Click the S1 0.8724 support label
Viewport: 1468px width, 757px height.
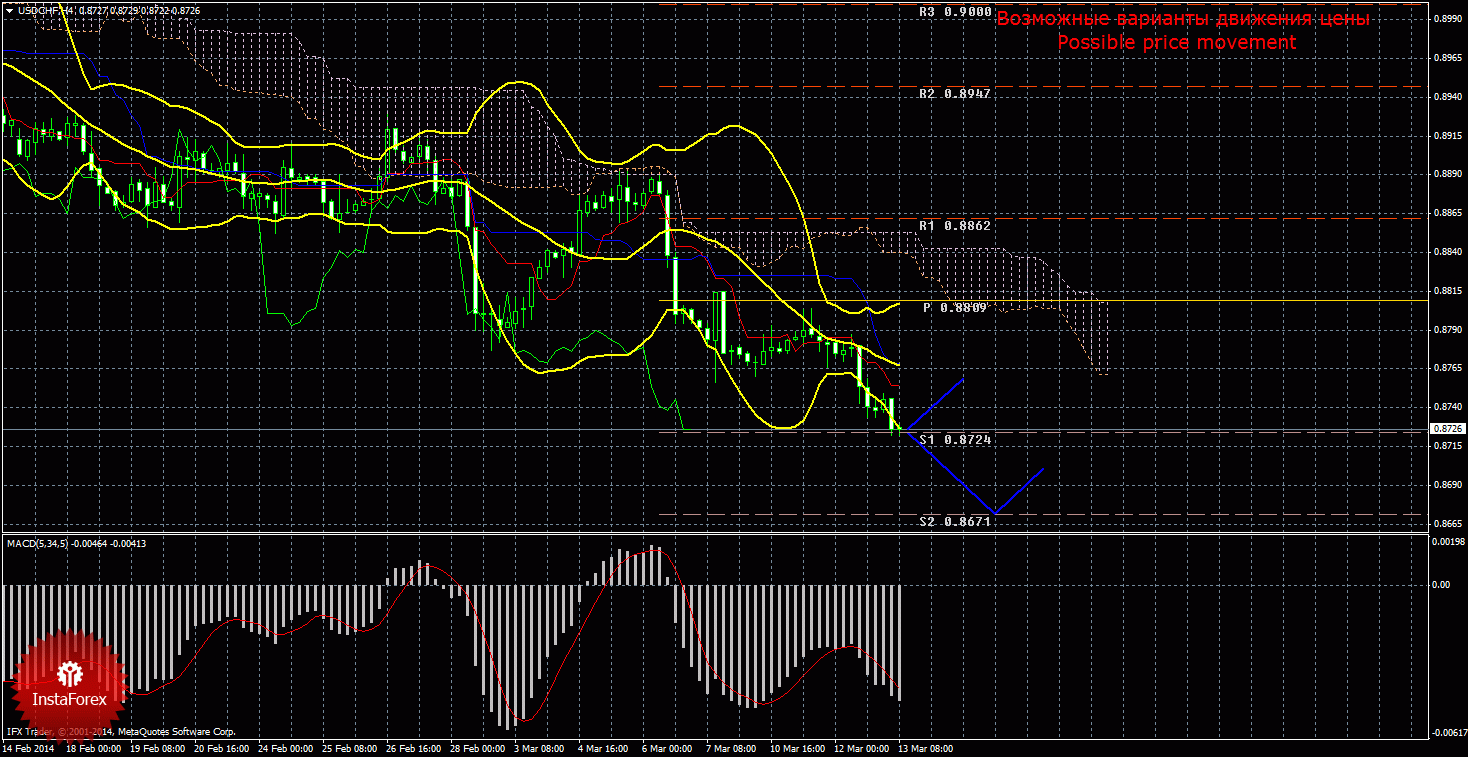[955, 440]
